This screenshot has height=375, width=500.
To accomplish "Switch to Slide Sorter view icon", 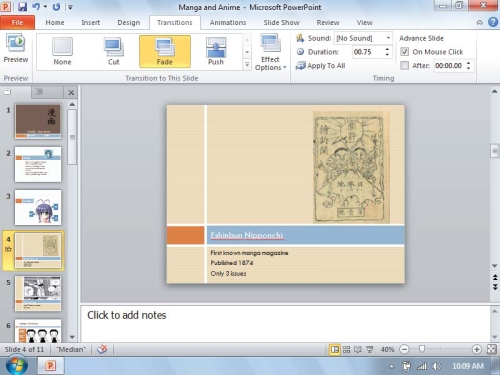I will click(x=346, y=349).
